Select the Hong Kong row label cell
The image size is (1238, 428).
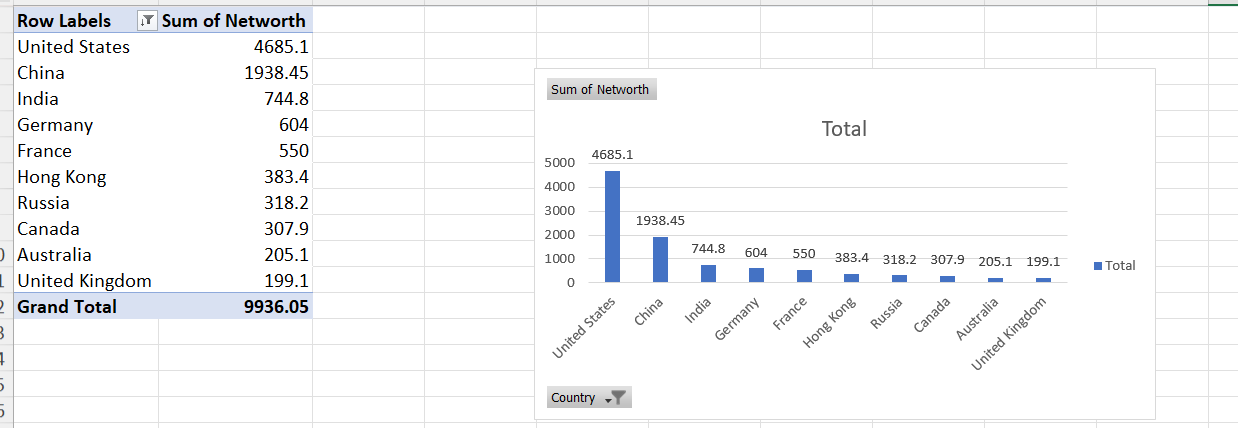point(62,177)
